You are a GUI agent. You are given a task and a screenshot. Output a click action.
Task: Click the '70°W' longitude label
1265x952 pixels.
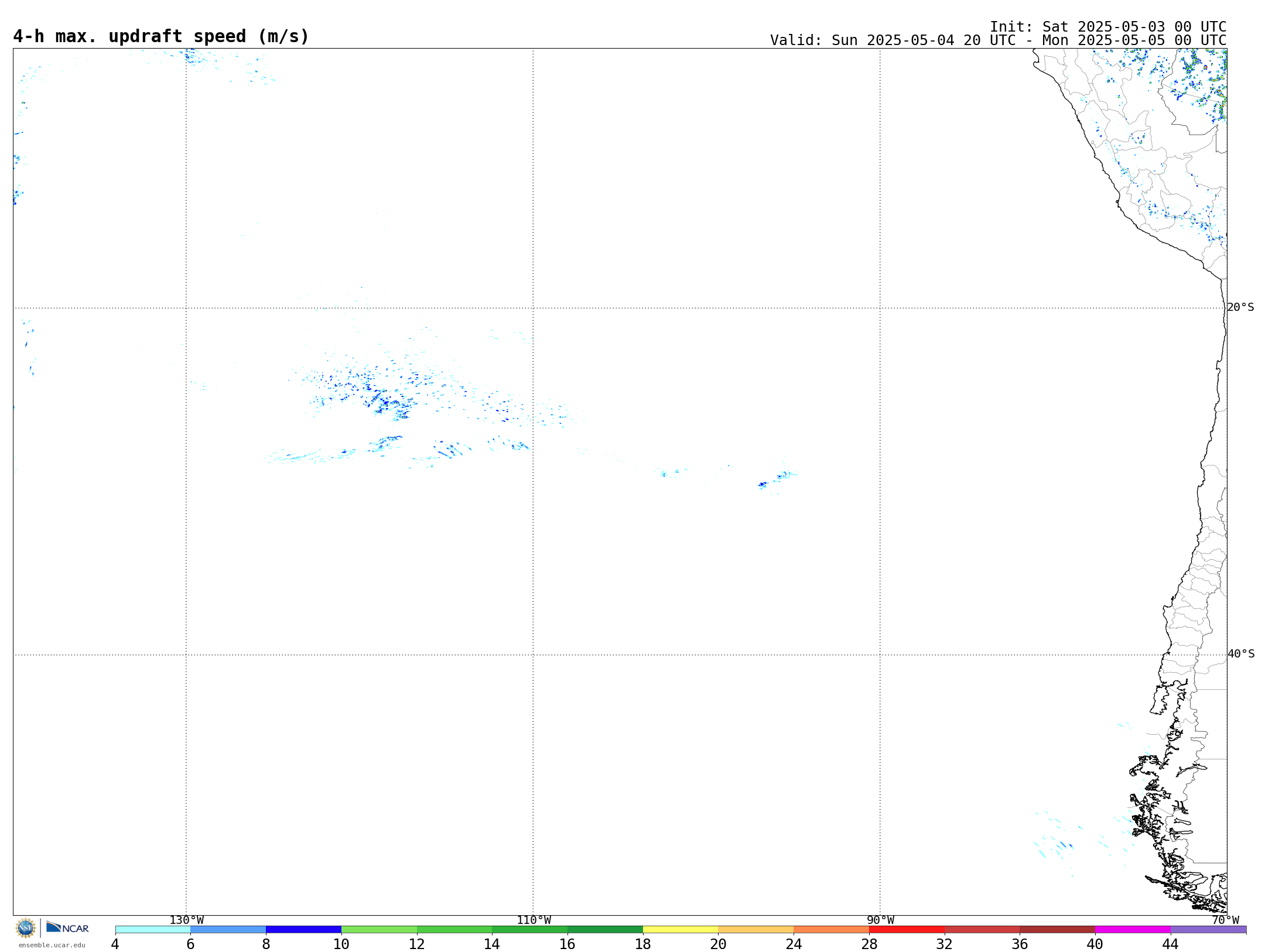[x=1225, y=920]
